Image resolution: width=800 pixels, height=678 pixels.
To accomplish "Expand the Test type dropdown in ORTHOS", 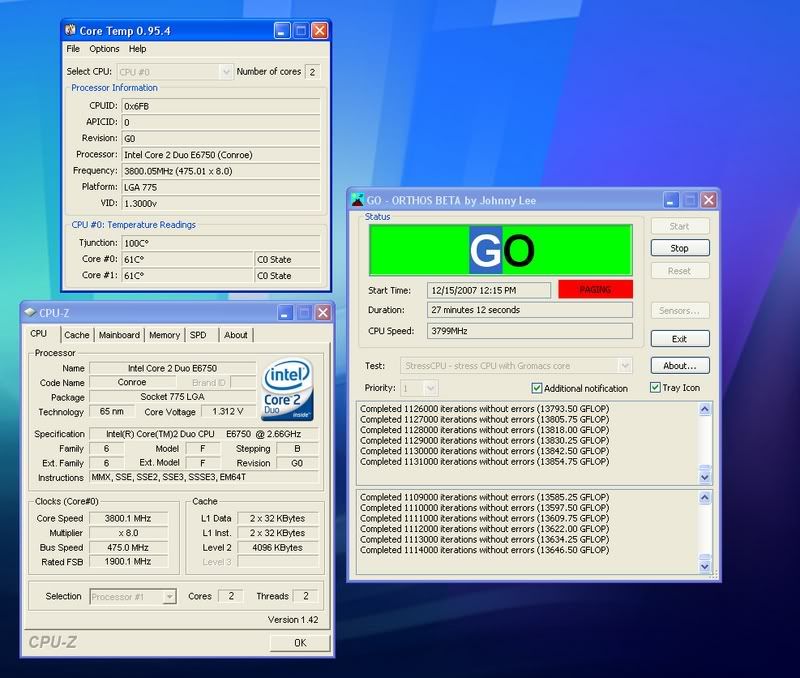I will [x=625, y=366].
